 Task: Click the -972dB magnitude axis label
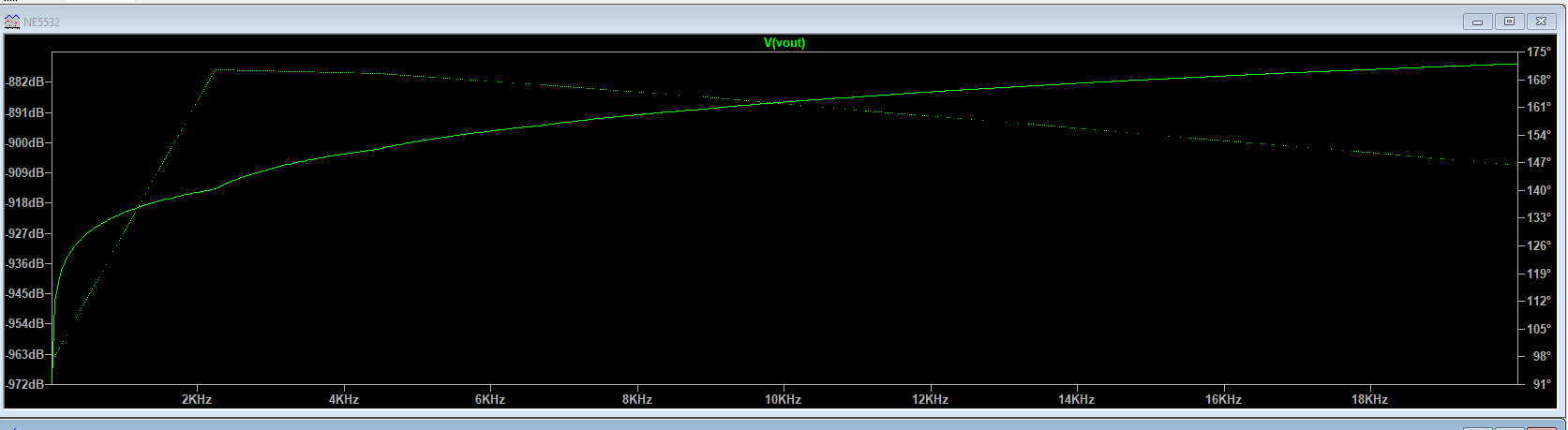click(x=25, y=385)
